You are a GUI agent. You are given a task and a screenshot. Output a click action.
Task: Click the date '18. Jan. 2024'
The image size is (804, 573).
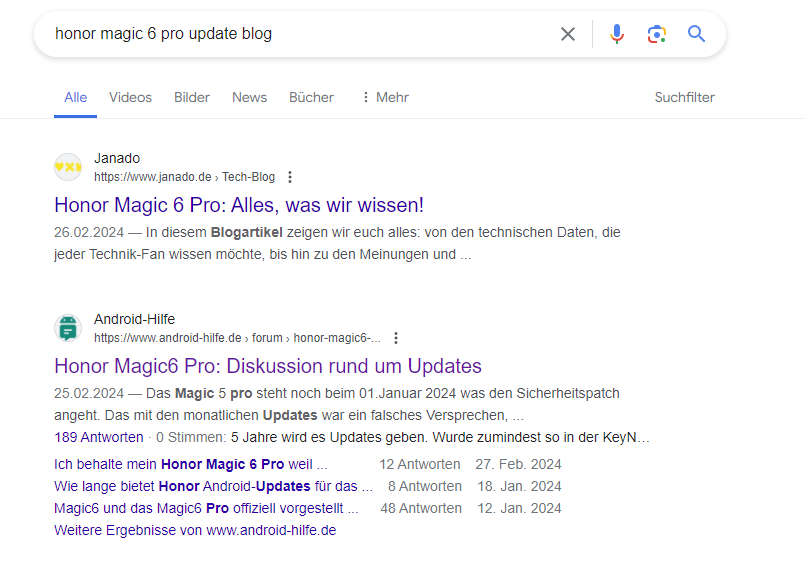point(519,486)
